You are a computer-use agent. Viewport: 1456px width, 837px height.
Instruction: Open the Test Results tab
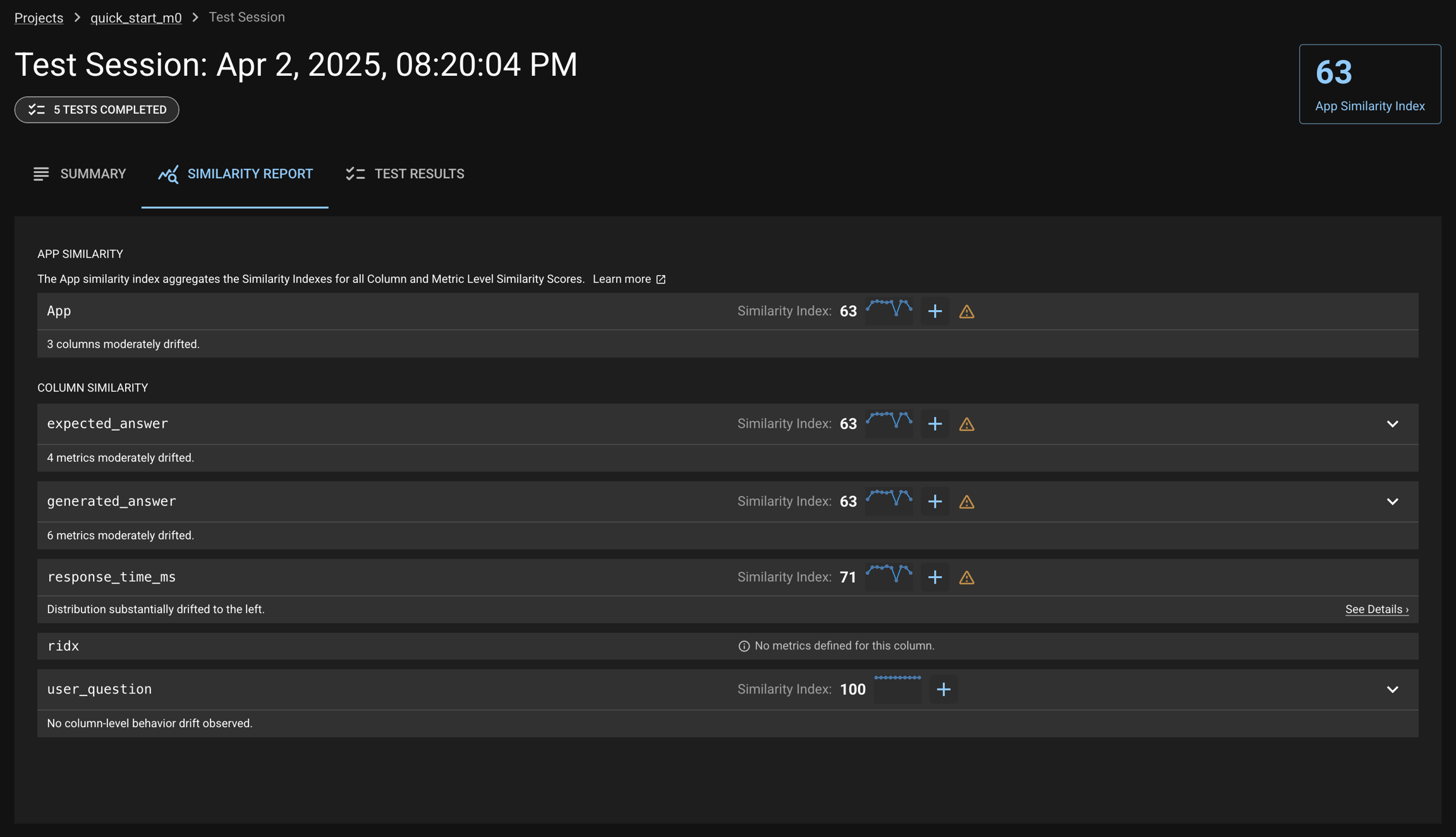pyautogui.click(x=405, y=174)
